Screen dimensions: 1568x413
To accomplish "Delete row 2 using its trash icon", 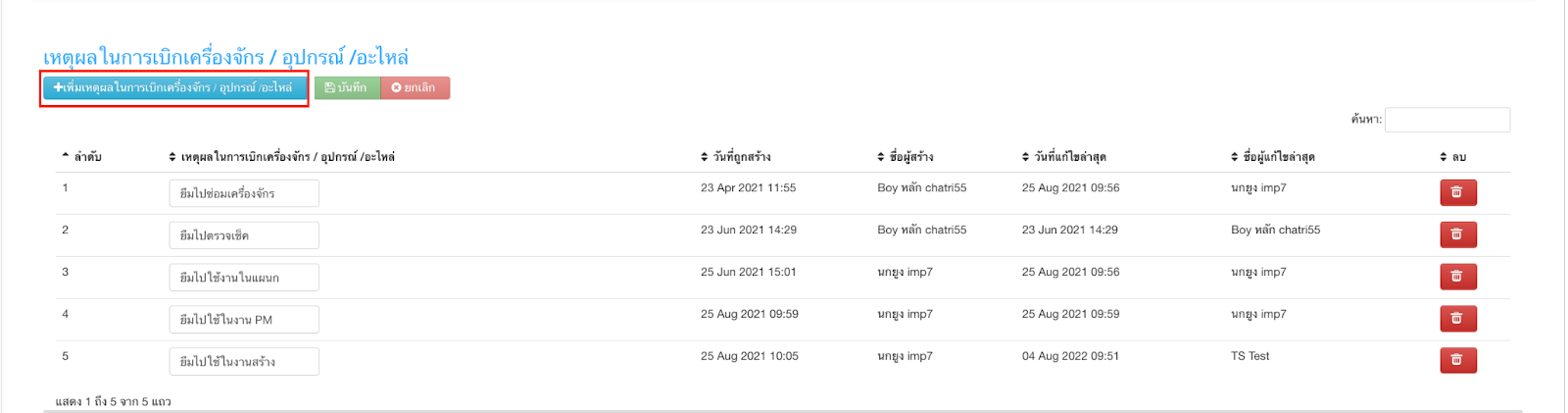I will [1457, 234].
